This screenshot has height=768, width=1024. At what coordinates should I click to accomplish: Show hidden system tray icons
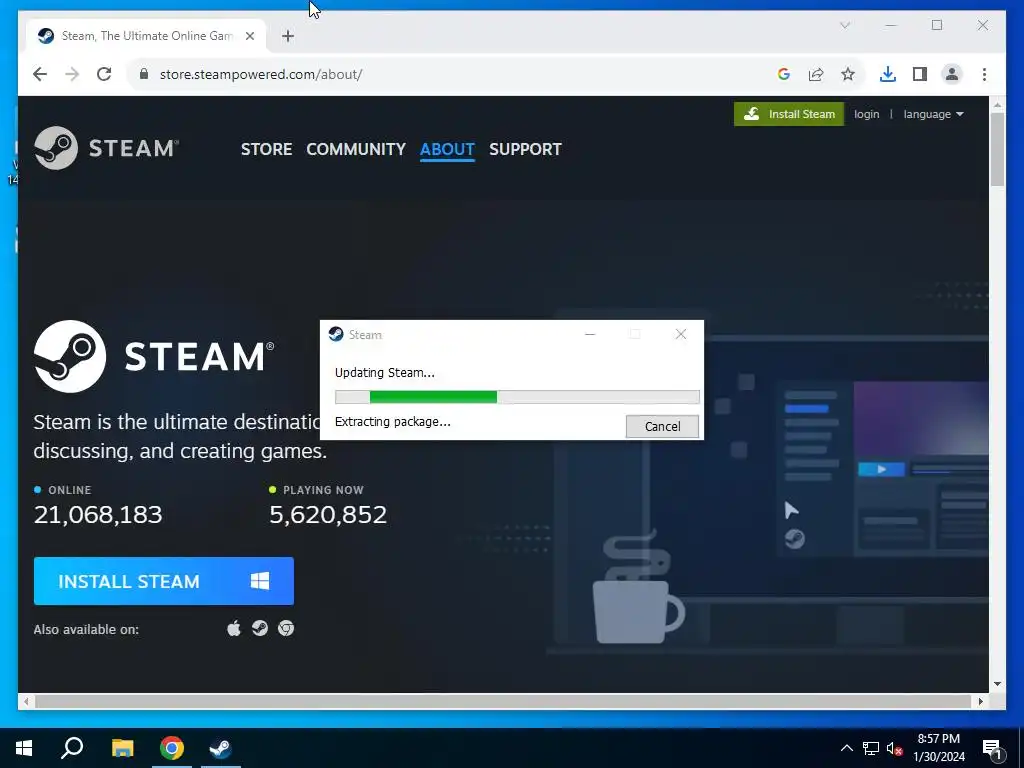(846, 748)
